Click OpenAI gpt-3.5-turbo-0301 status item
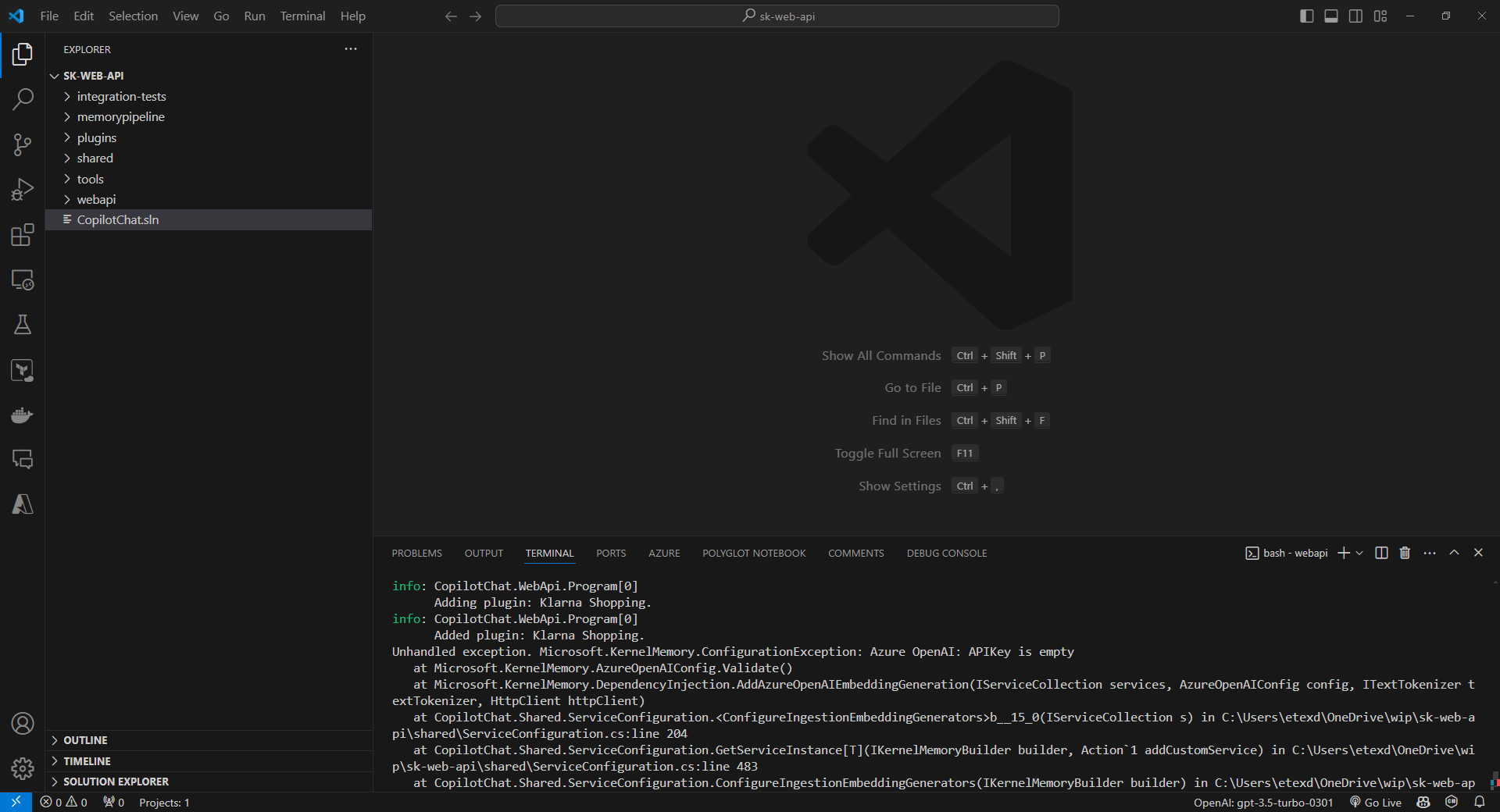 click(x=1263, y=802)
